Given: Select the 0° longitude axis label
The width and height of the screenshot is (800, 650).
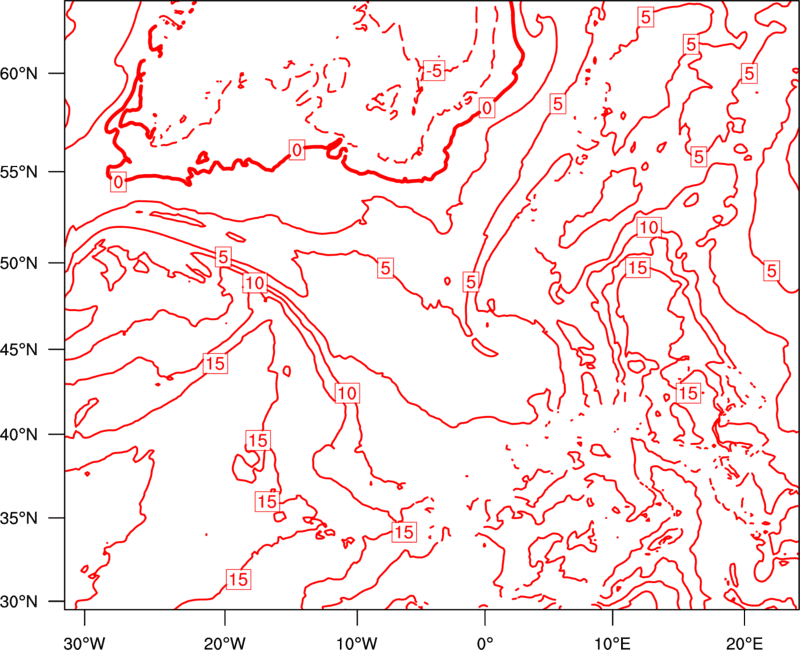Looking at the screenshot, I should 485,643.
